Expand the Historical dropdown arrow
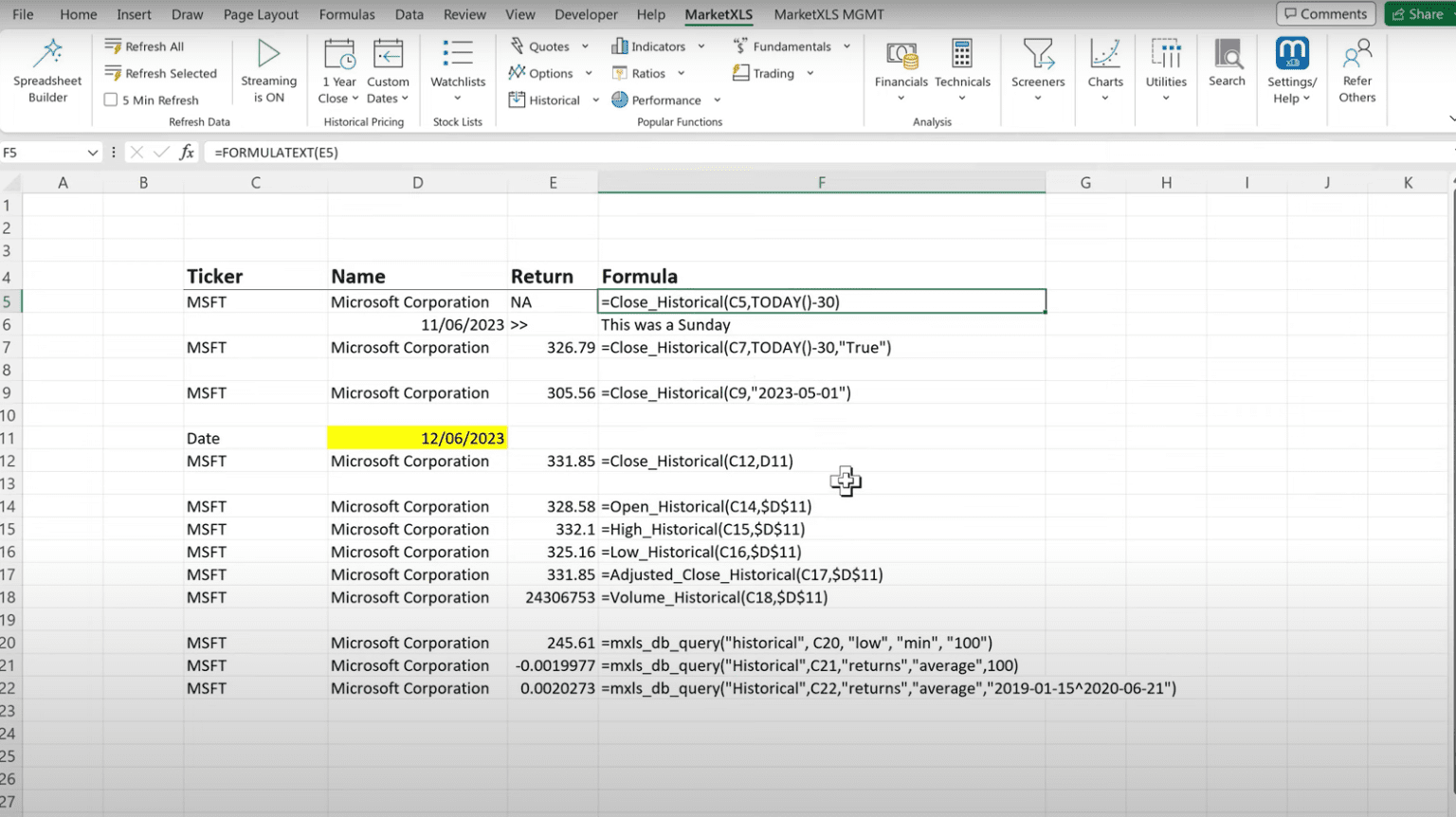 click(595, 100)
